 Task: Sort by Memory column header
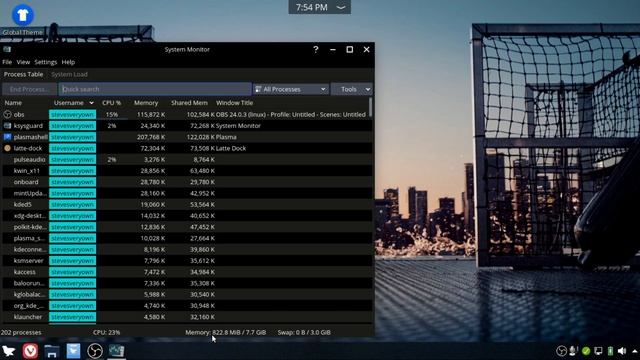click(146, 103)
